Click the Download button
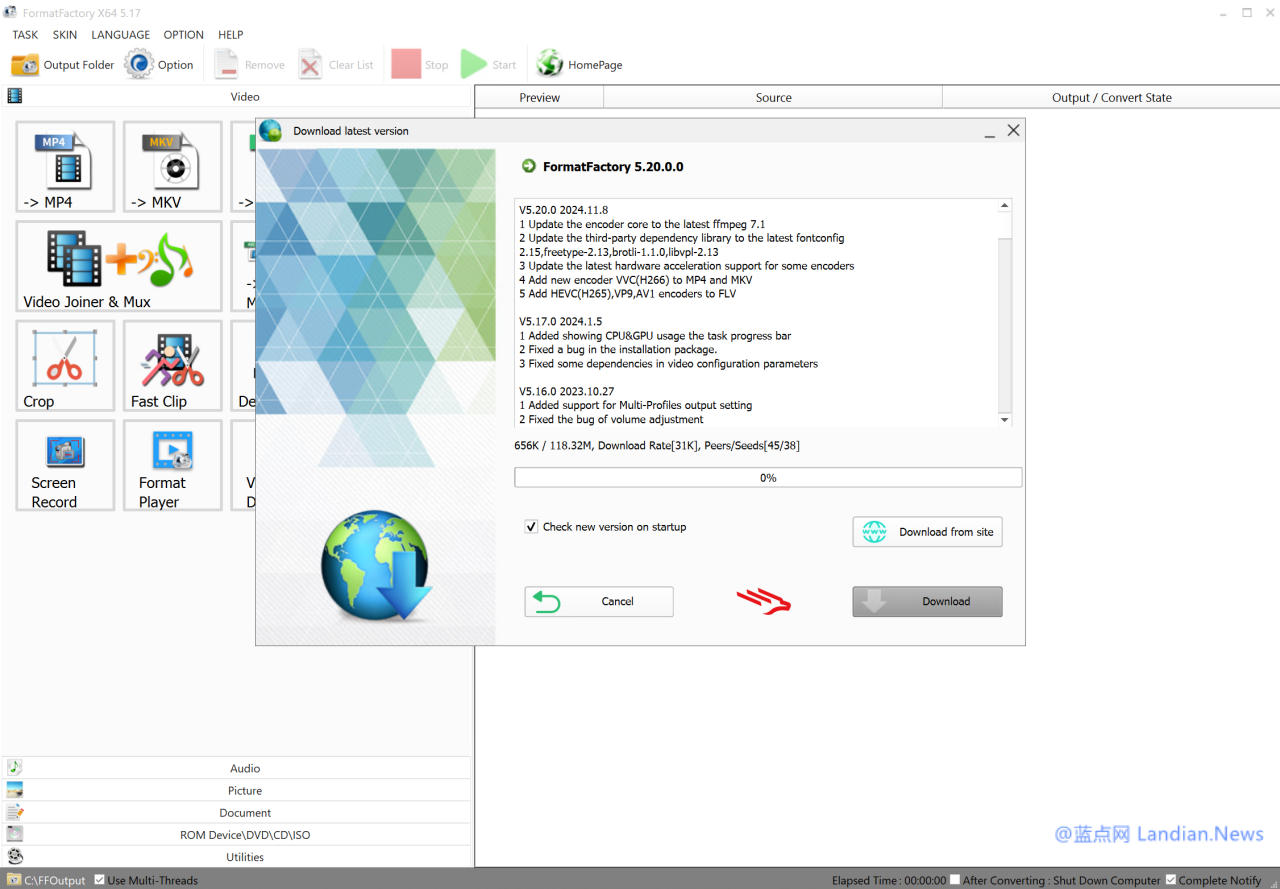Image resolution: width=1280 pixels, height=889 pixels. tap(927, 601)
